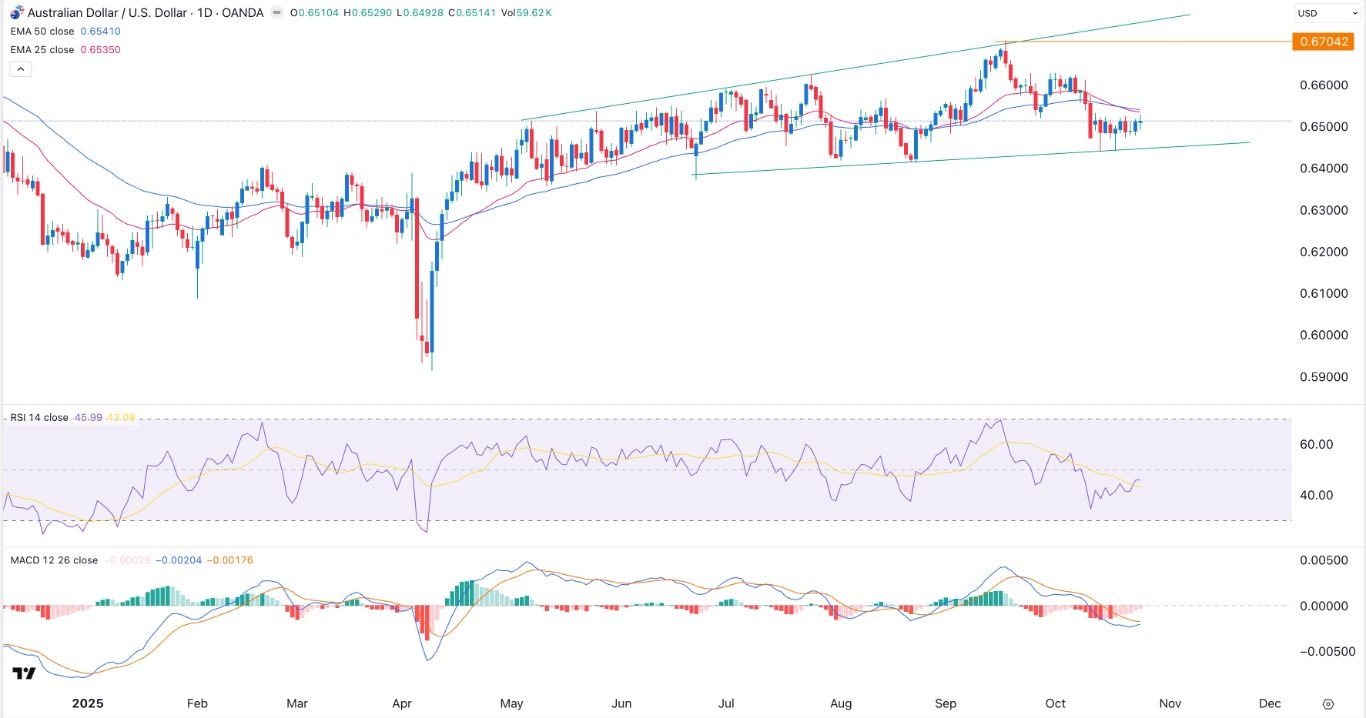
Task: Click the Nov label on the time axis
Action: pos(1169,703)
